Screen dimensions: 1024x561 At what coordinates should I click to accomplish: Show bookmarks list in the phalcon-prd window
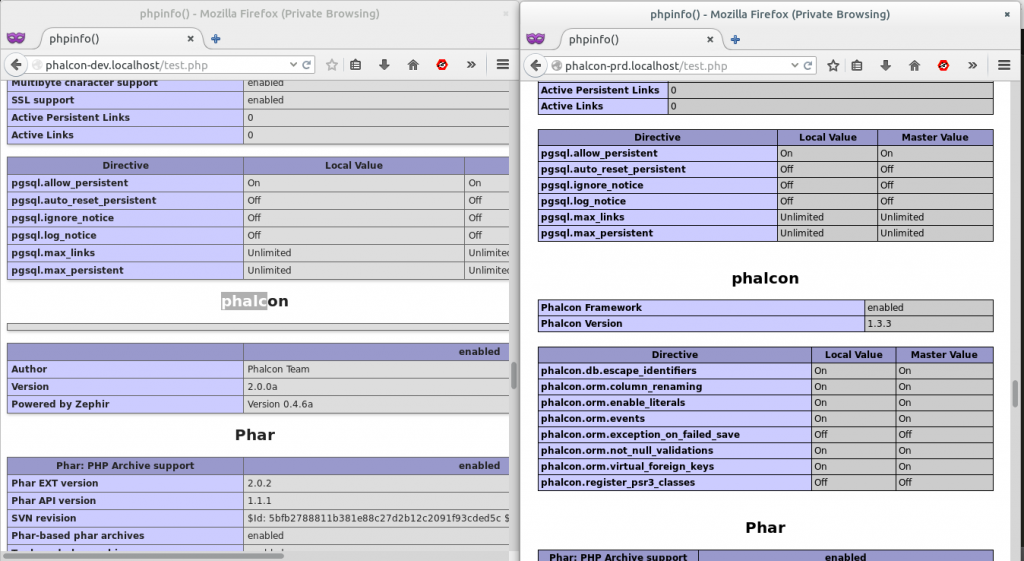pyautogui.click(x=857, y=65)
